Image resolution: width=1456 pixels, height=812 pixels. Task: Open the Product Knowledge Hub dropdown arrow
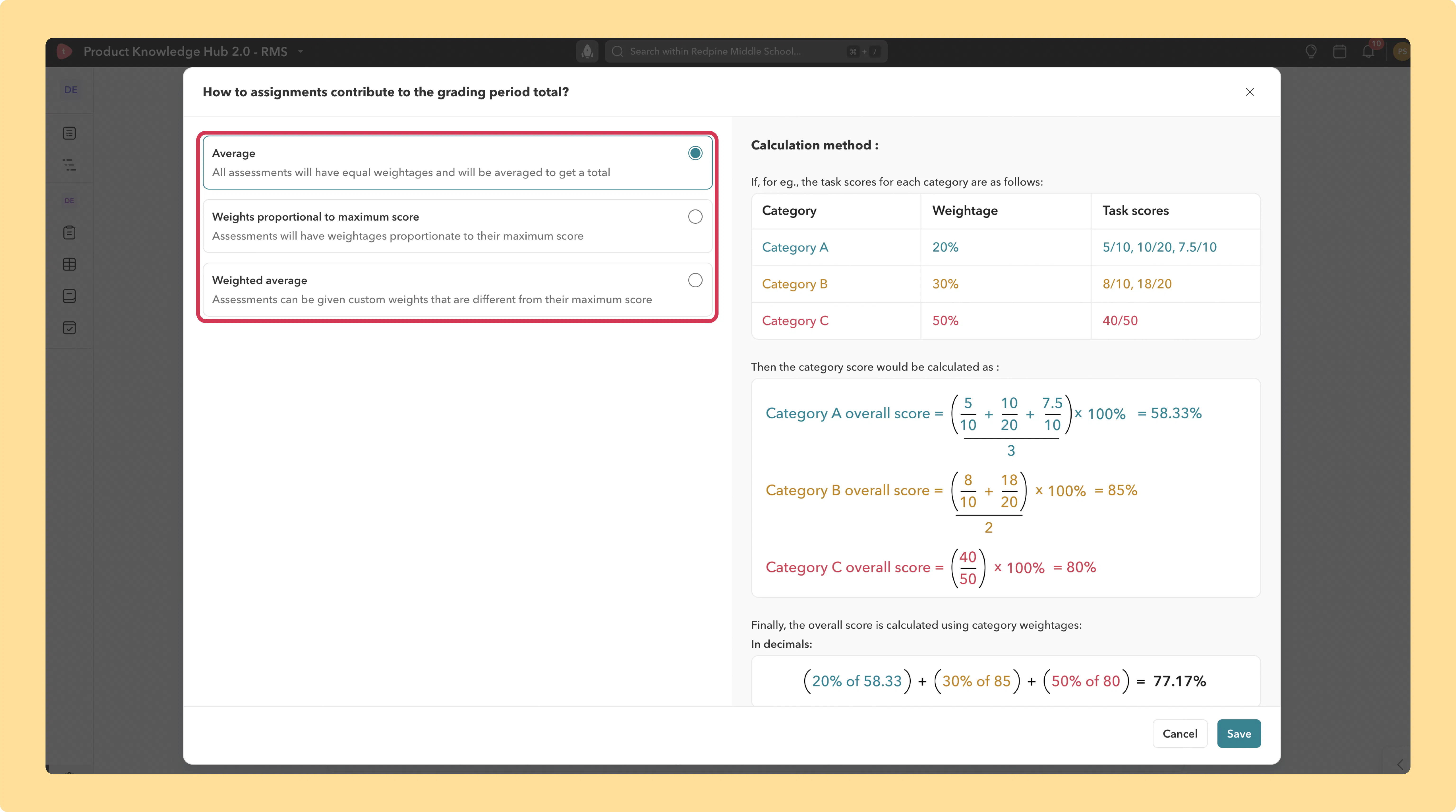click(301, 51)
